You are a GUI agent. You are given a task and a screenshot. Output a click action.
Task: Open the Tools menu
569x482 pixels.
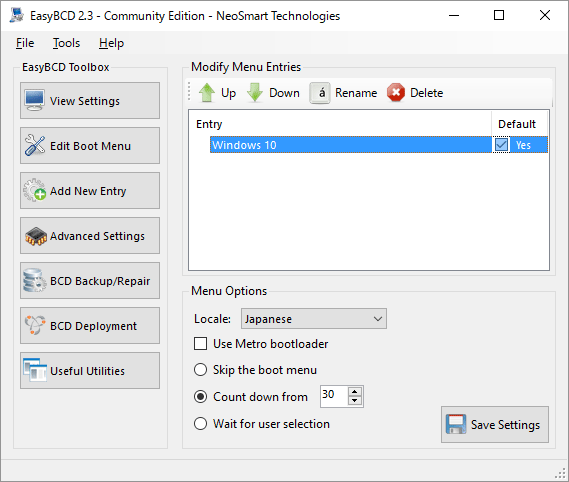pos(66,43)
